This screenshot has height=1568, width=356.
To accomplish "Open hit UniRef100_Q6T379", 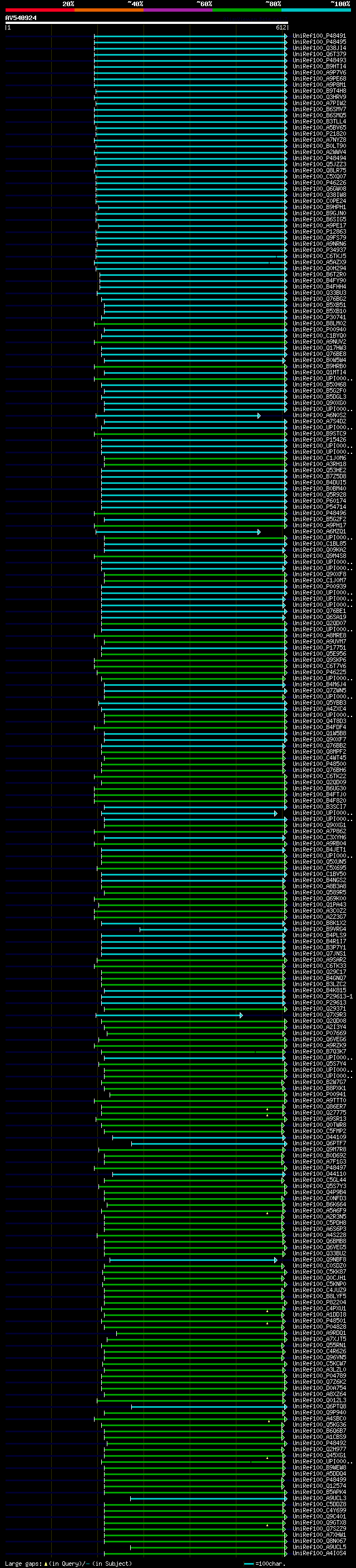I will (319, 55).
